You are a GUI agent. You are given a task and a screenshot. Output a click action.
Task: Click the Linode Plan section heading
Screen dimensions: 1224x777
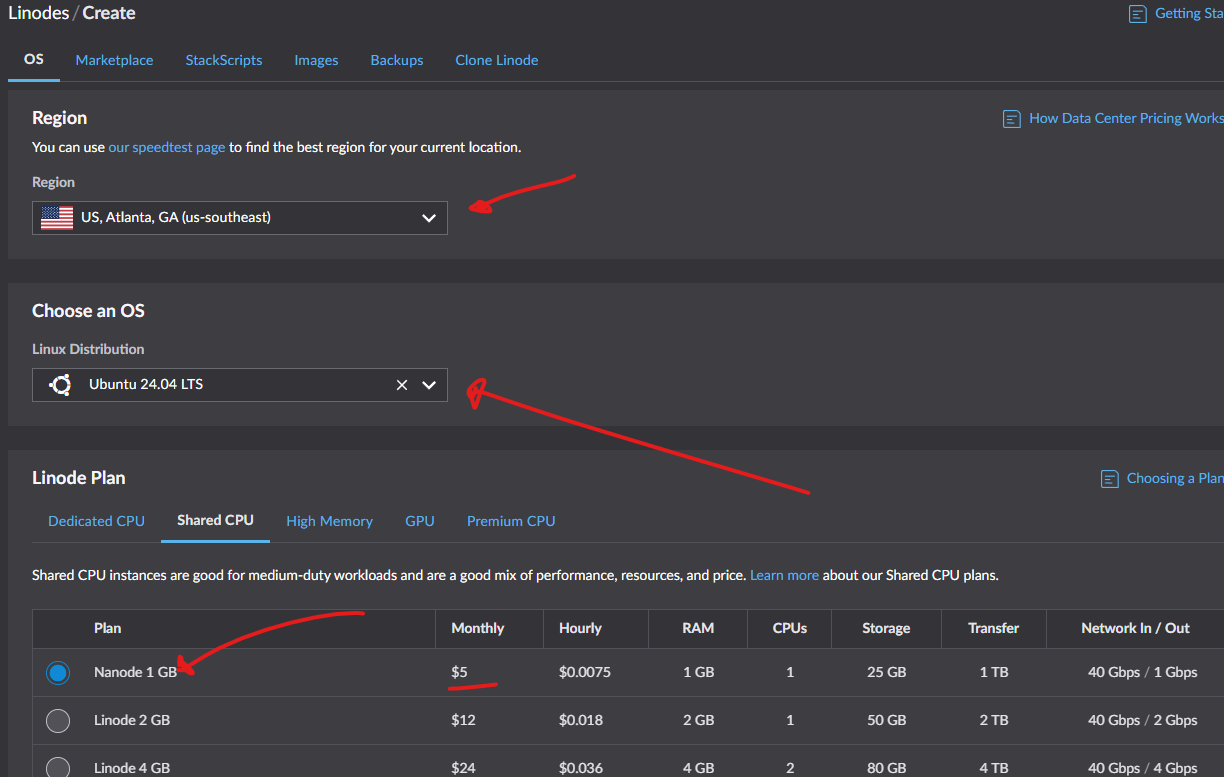79,478
